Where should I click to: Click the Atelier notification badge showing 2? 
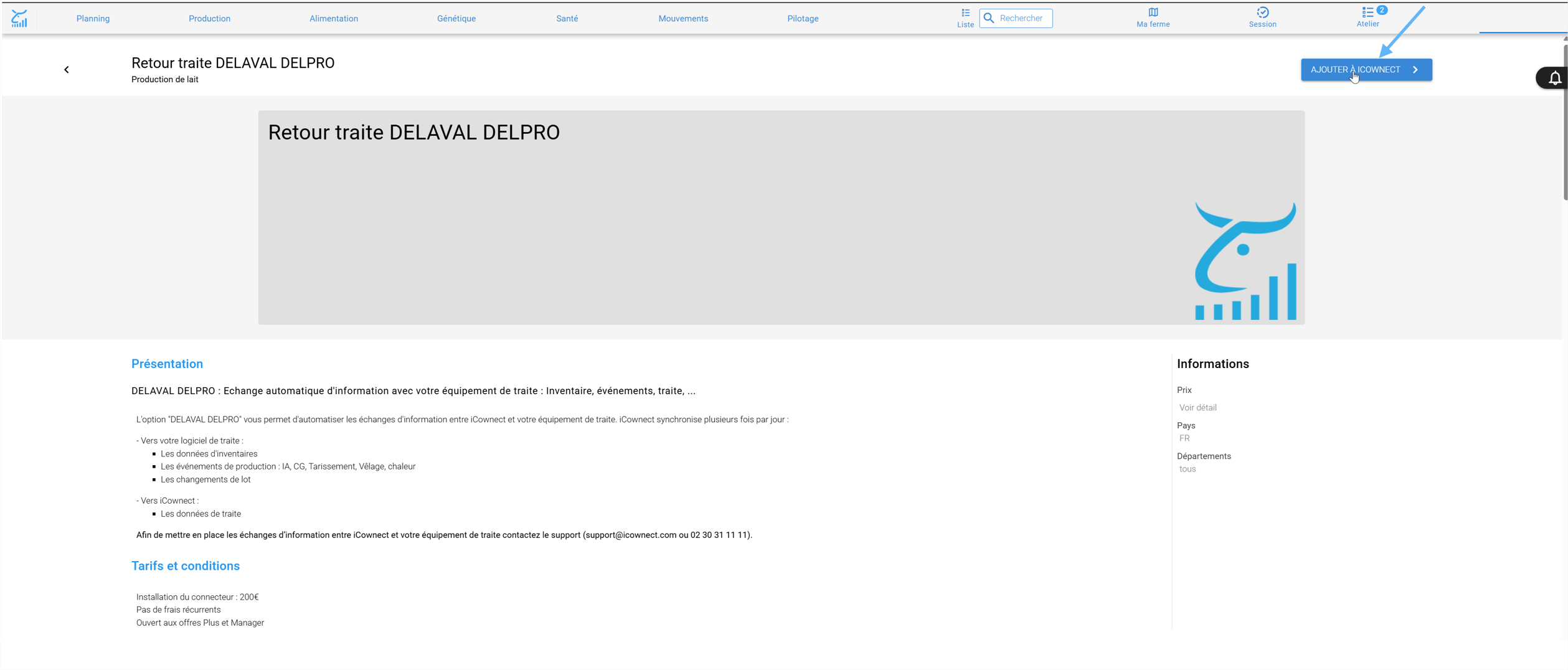click(1381, 10)
